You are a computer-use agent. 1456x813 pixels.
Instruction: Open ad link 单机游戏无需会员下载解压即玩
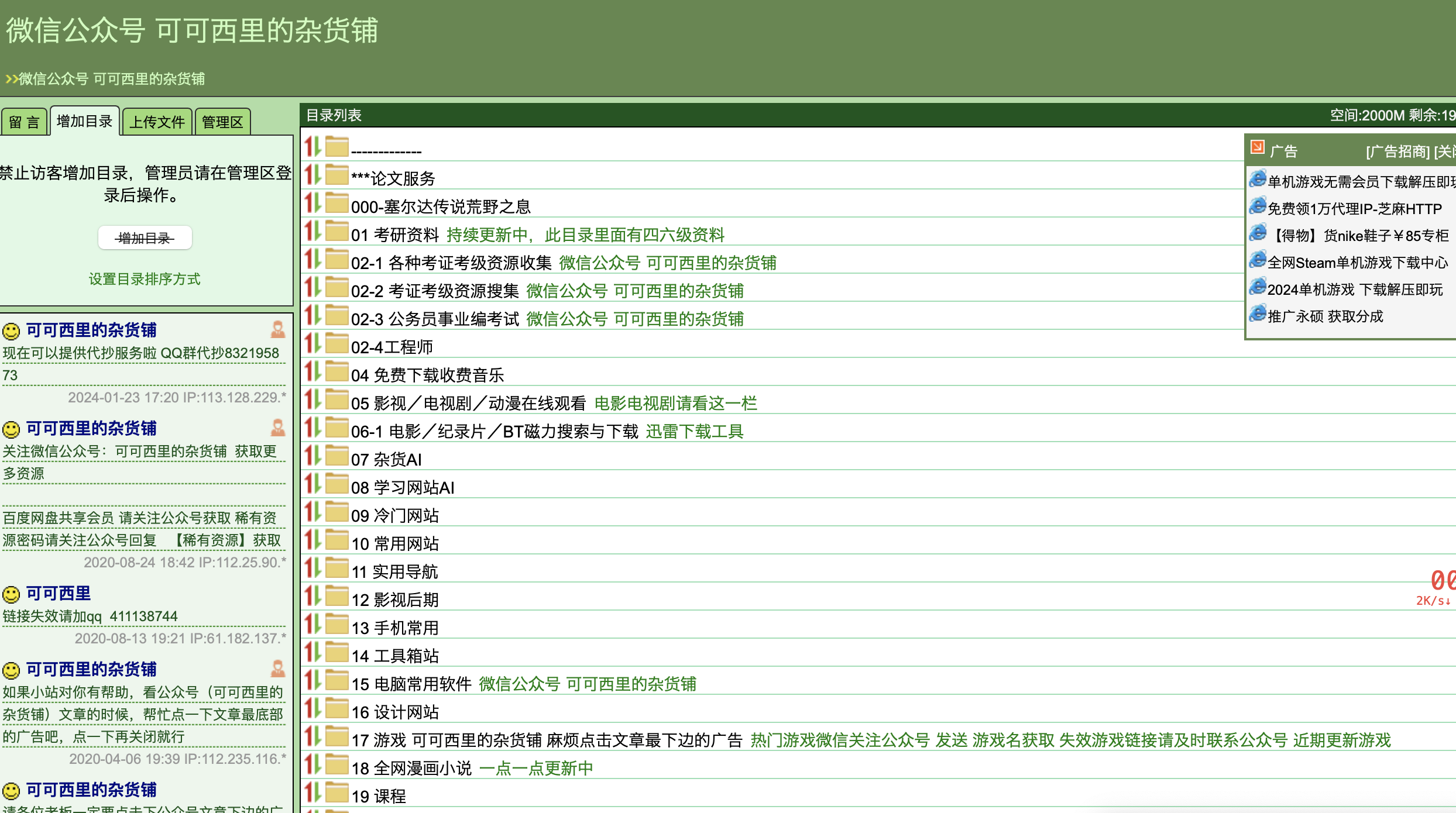point(1361,182)
